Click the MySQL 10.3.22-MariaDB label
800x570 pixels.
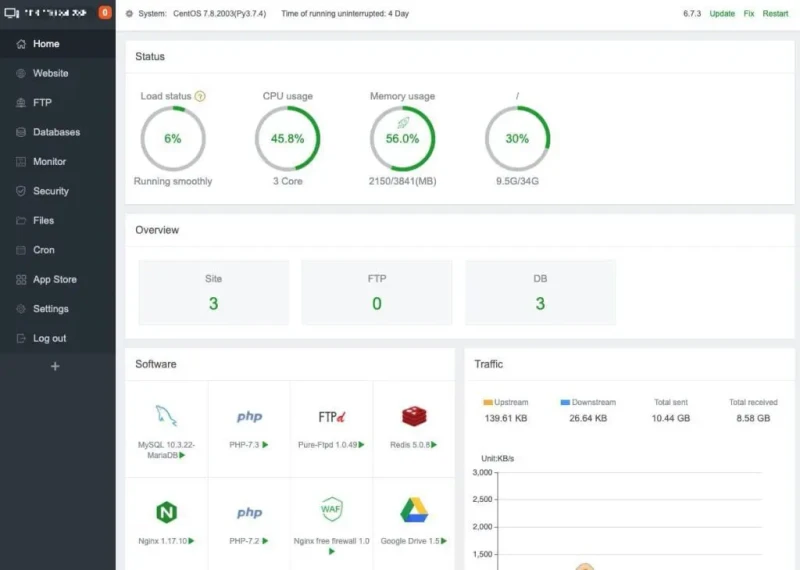tap(166, 450)
